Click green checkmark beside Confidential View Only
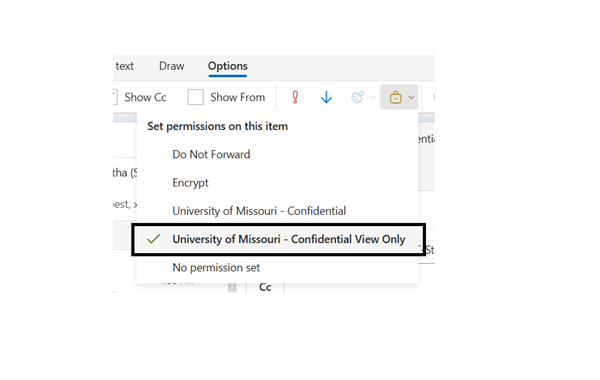600x380 pixels. pos(153,239)
